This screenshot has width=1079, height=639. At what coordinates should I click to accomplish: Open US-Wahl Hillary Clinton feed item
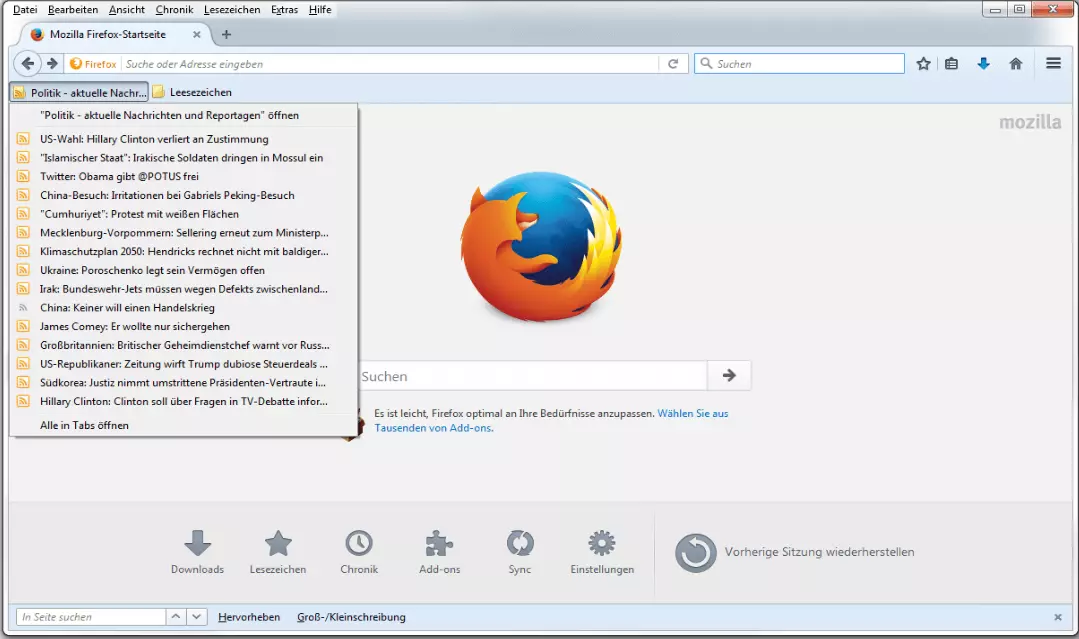pyautogui.click(x=183, y=139)
